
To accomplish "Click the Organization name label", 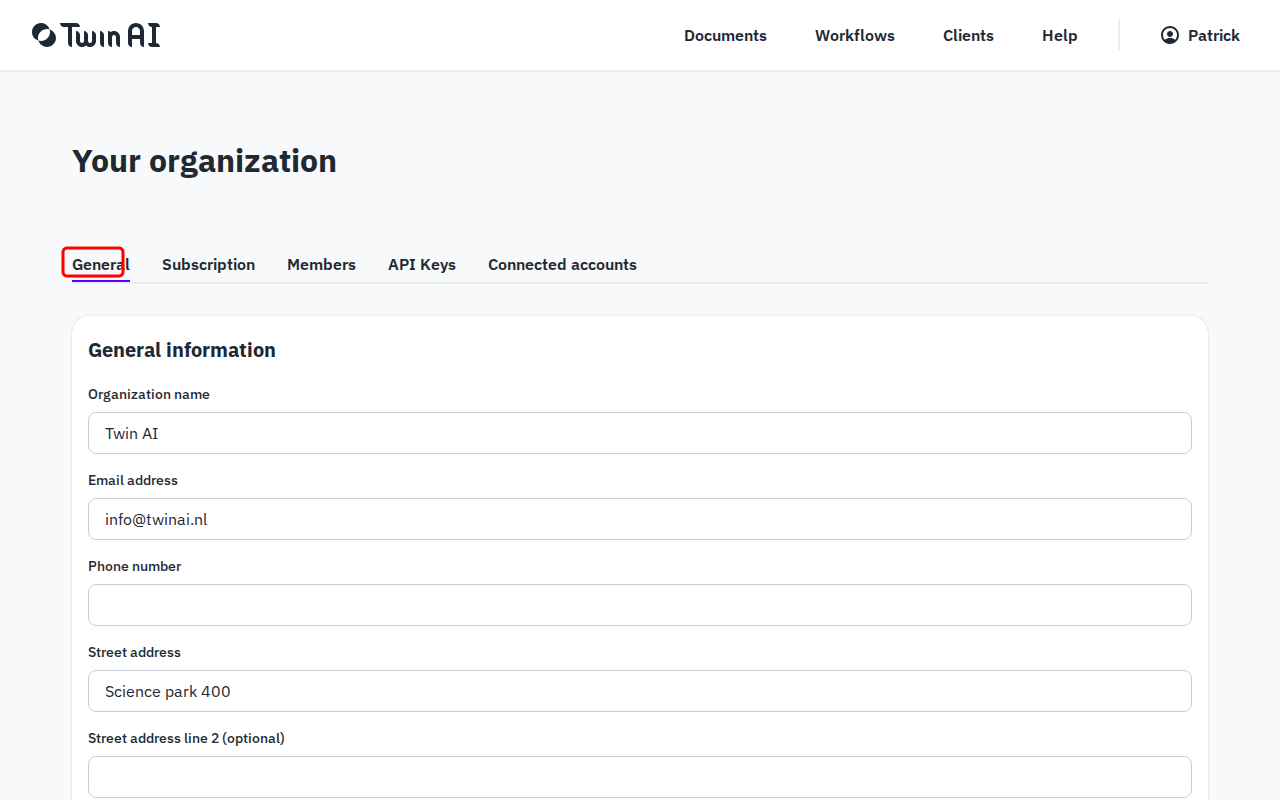I will [x=149, y=394].
